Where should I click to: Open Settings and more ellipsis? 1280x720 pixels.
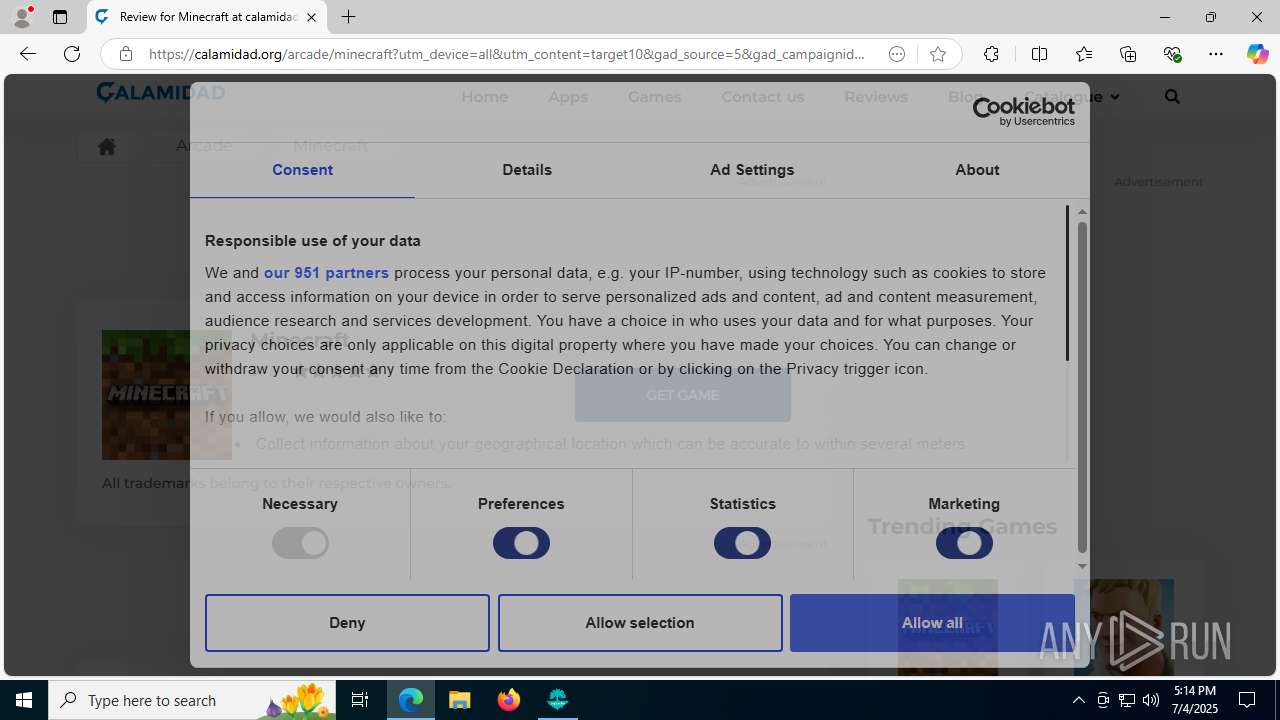click(1216, 54)
